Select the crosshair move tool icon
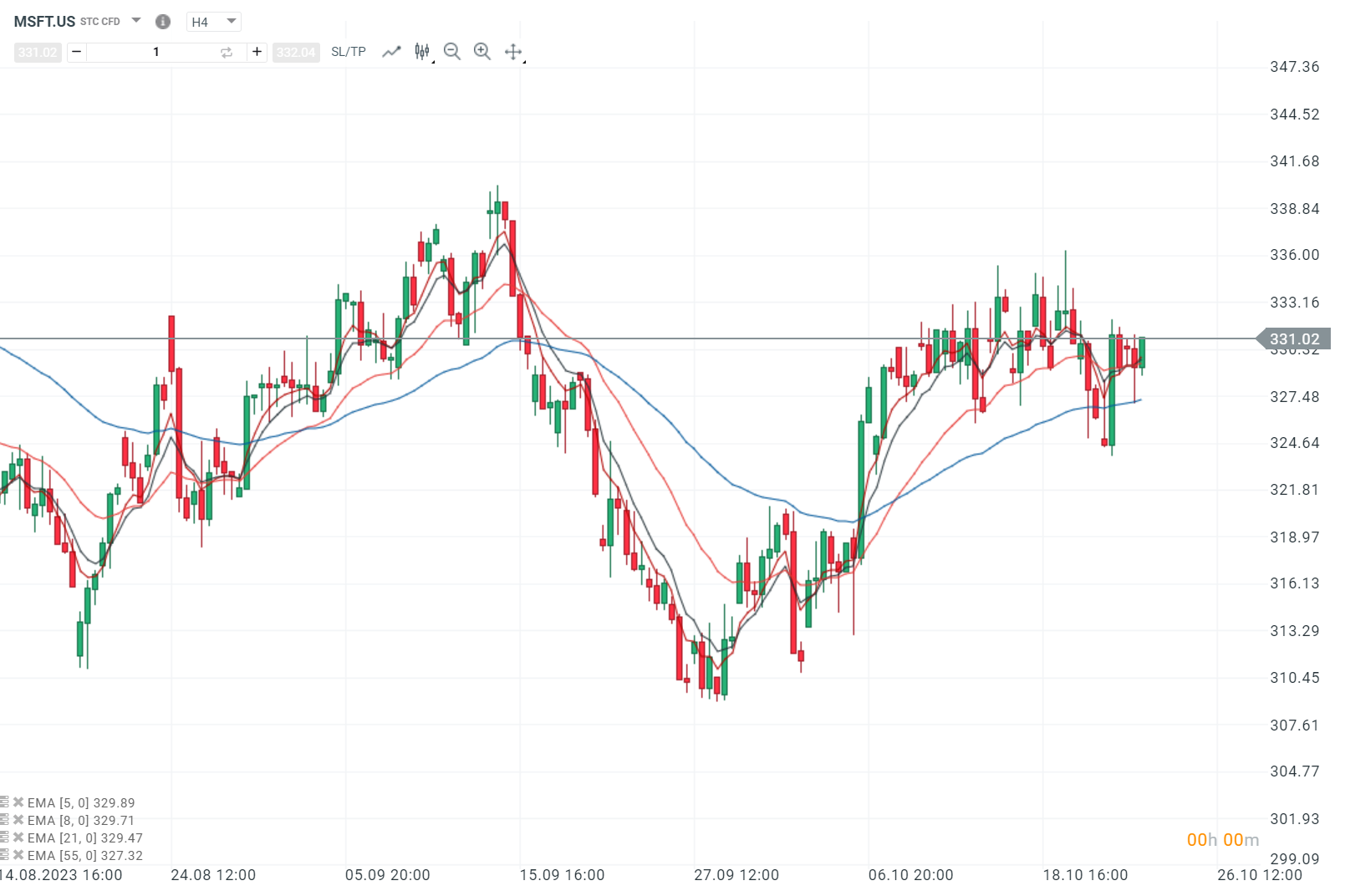This screenshot has height=896, width=1345. (513, 52)
